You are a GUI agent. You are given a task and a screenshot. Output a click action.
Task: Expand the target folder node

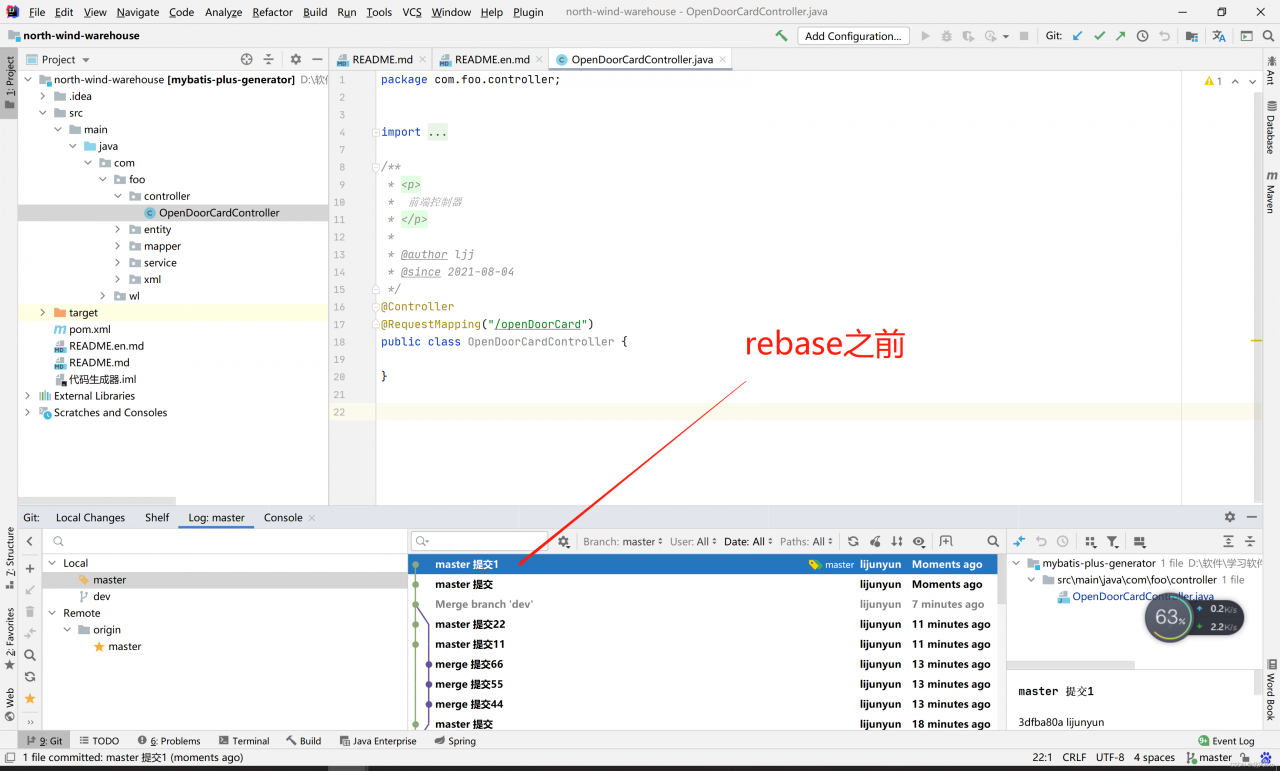(x=43, y=313)
